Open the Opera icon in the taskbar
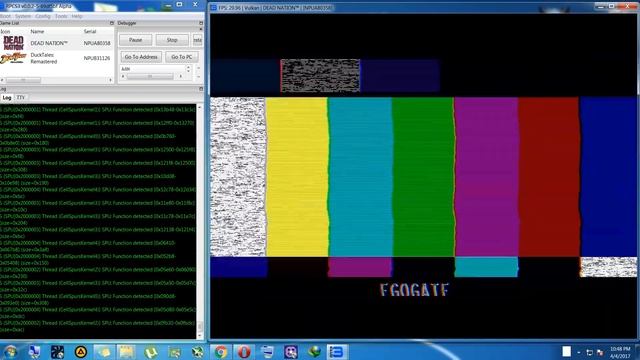 pyautogui.click(x=244, y=352)
